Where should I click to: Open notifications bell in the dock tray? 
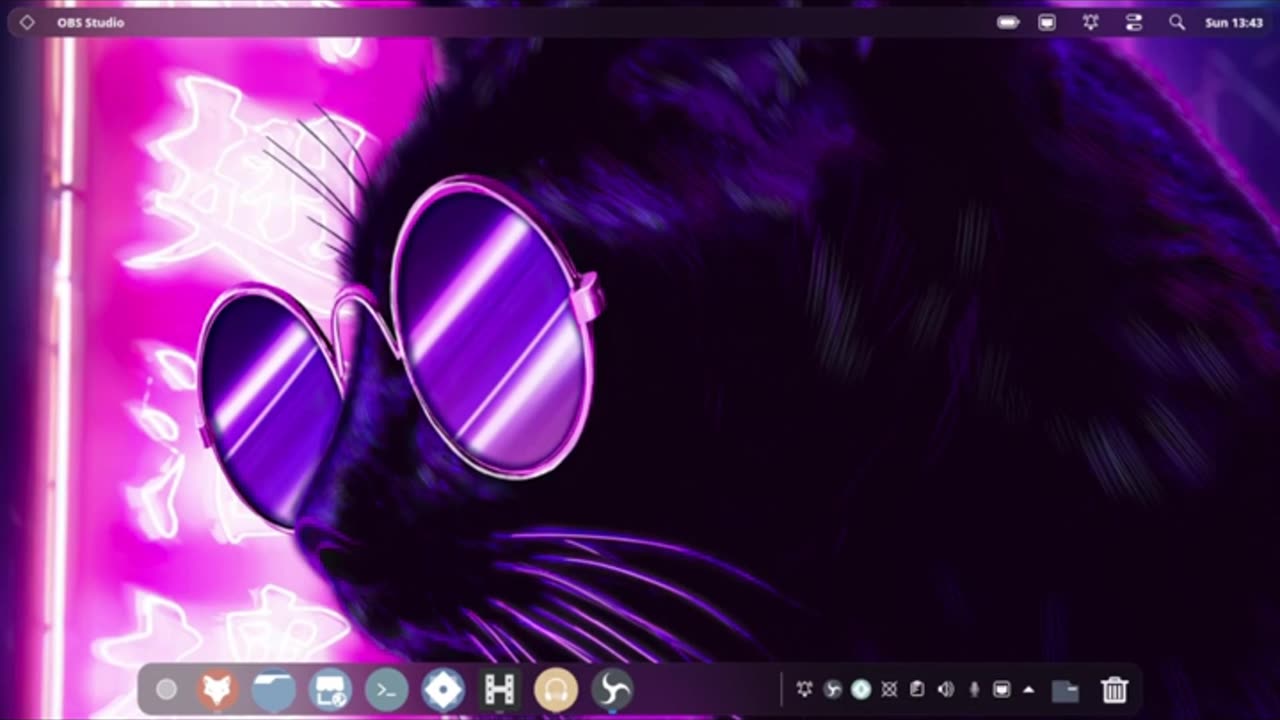(804, 689)
